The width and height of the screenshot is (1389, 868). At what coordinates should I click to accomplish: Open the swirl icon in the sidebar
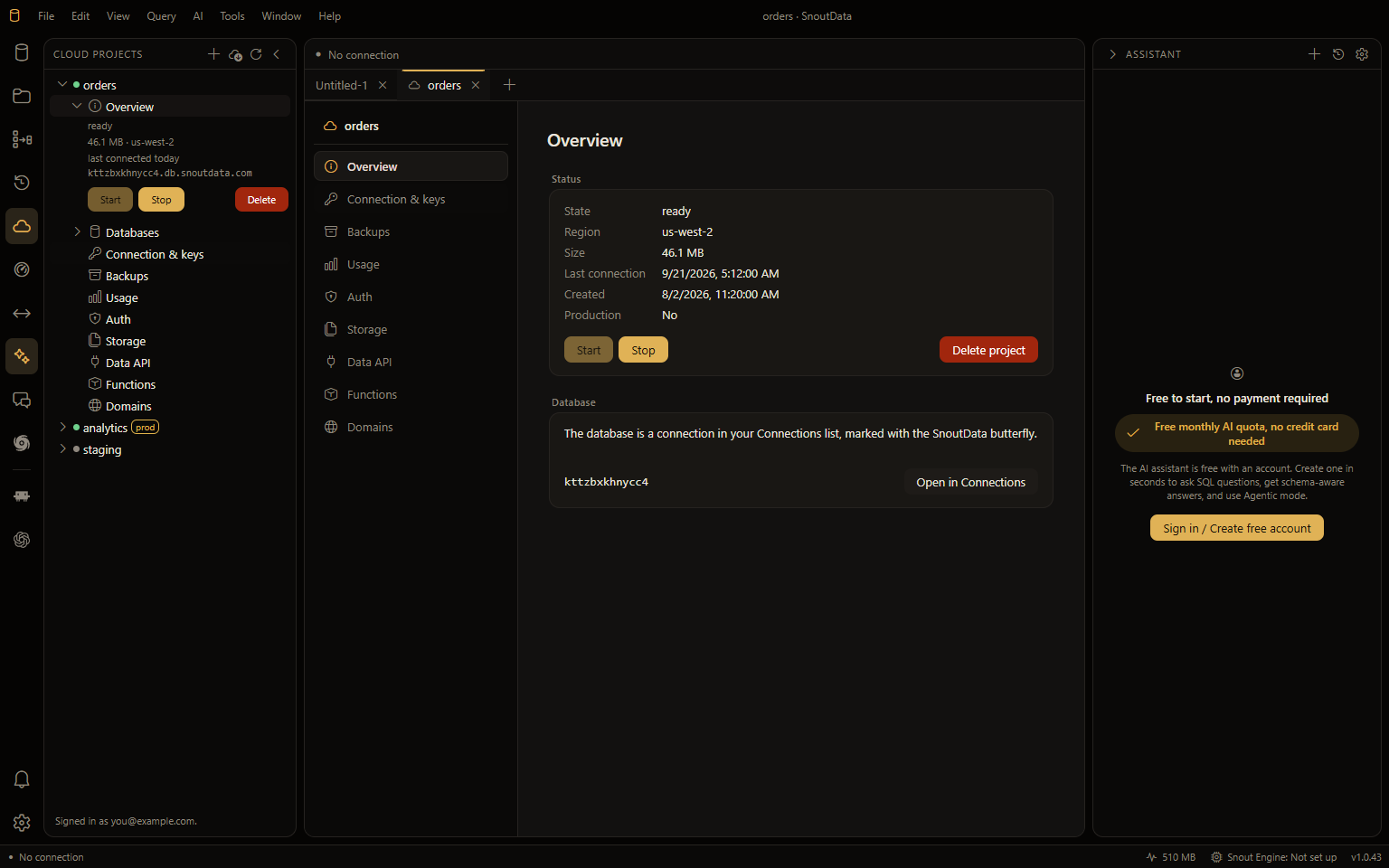[x=22, y=443]
